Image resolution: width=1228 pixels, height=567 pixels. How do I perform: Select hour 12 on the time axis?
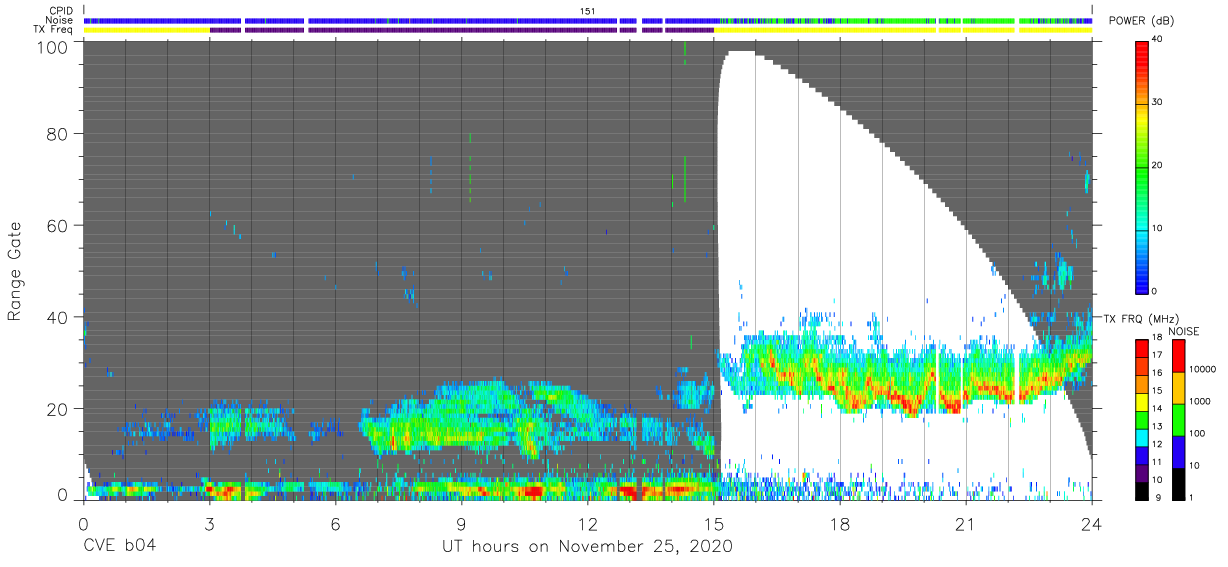coord(587,524)
